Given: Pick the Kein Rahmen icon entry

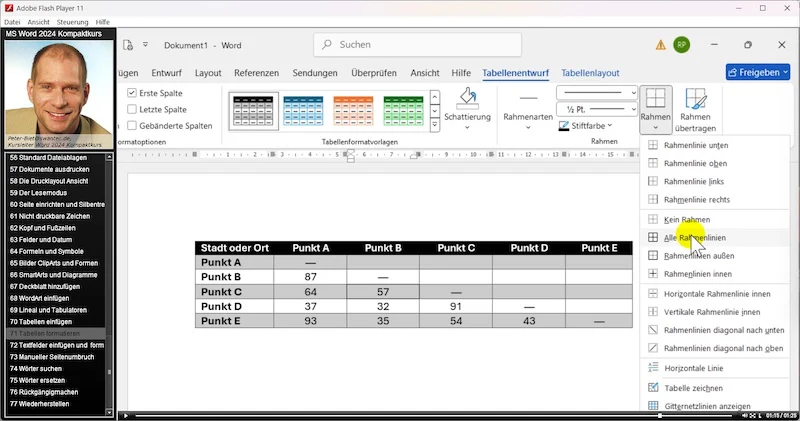Looking at the screenshot, I should click(653, 219).
